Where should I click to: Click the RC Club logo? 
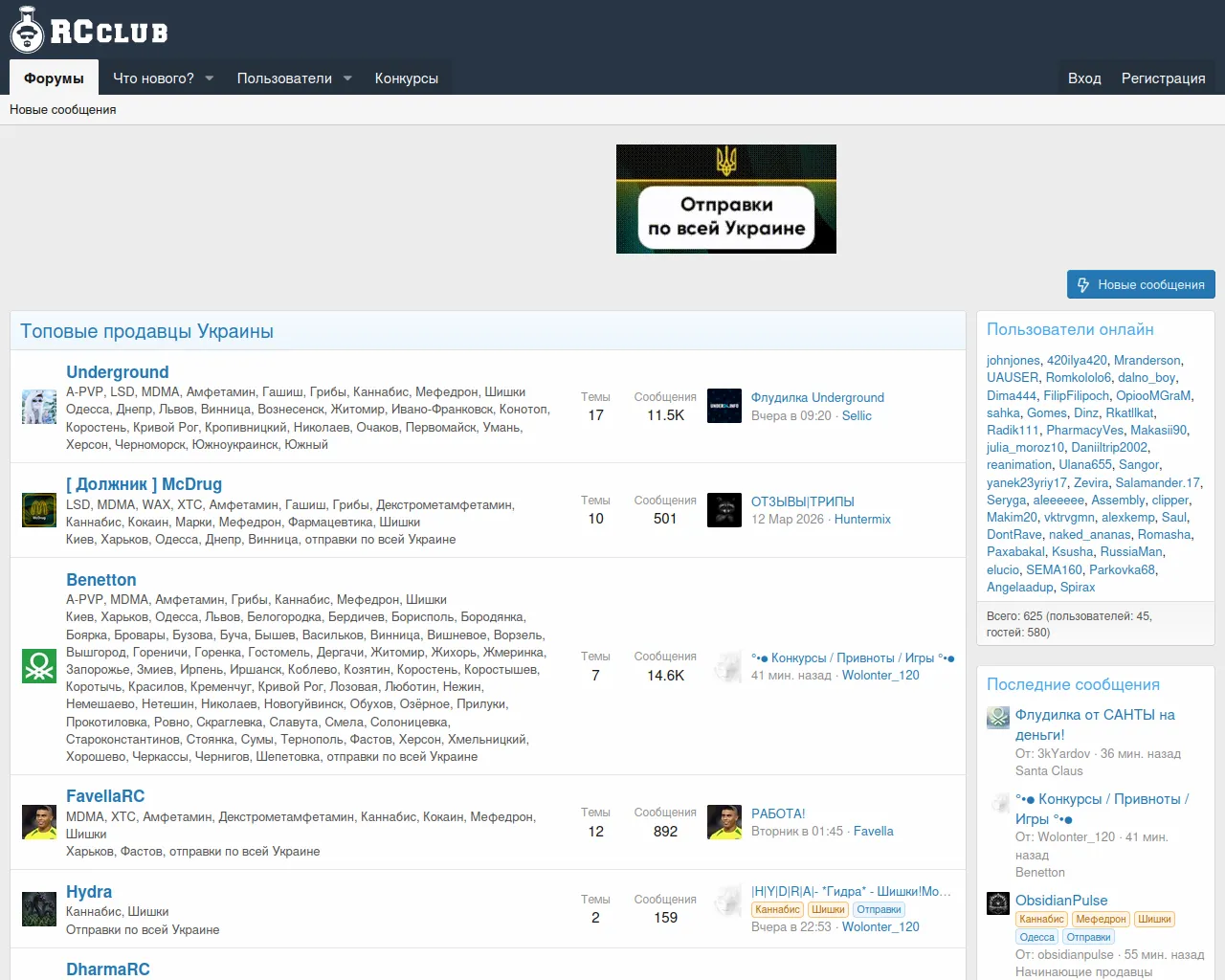click(89, 31)
